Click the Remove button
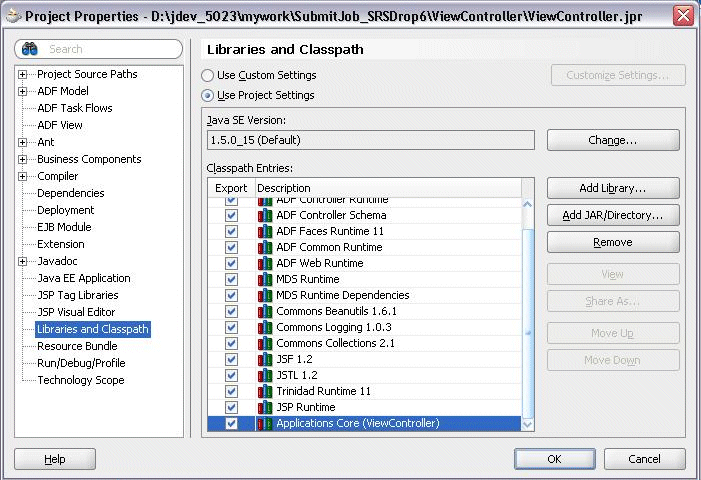Screen dimensions: 701x480 613,242
